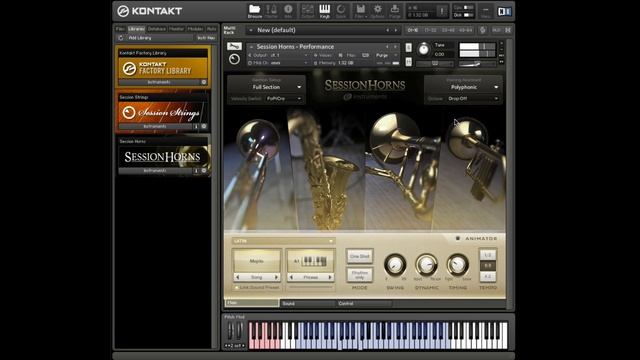Click the Instr Nav button
This screenshot has width=640, height=360.
click(206, 38)
